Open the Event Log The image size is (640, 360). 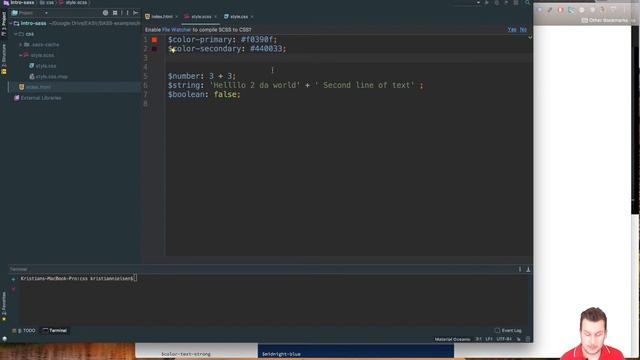pyautogui.click(x=508, y=331)
